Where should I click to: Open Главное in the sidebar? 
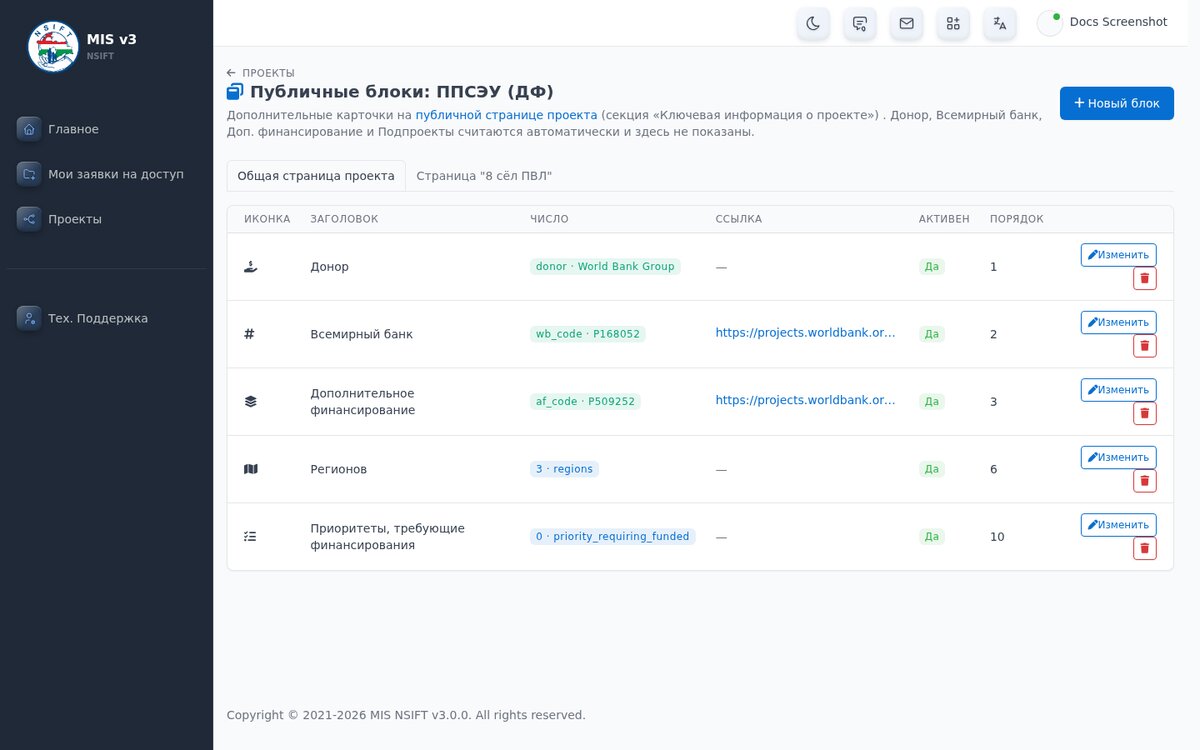coord(106,129)
